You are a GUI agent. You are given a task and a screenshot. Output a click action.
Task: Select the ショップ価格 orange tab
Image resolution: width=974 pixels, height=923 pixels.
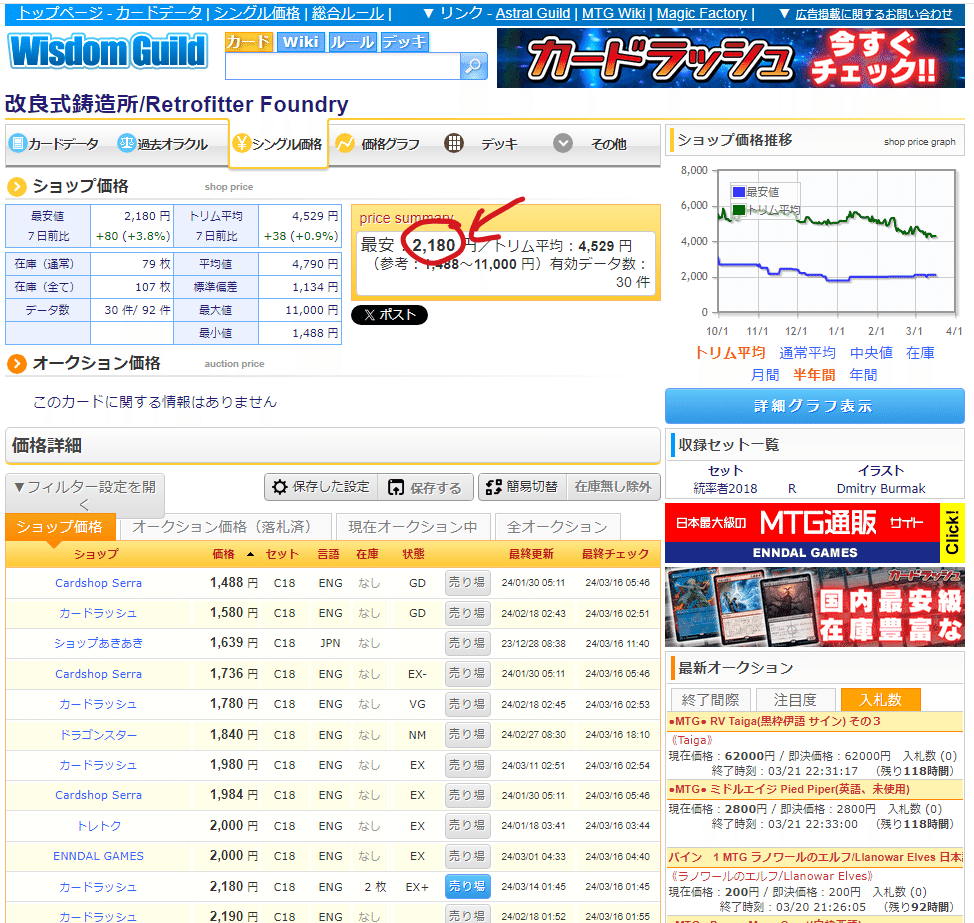click(x=60, y=527)
